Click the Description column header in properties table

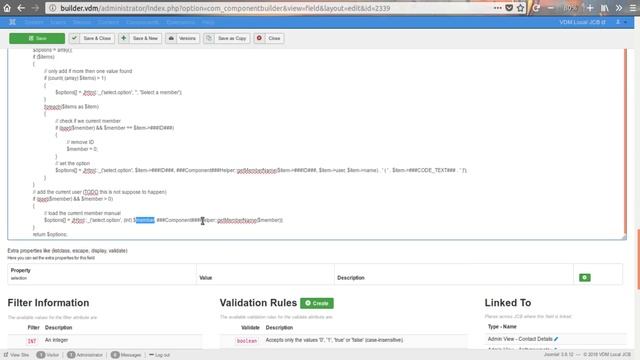(351, 278)
